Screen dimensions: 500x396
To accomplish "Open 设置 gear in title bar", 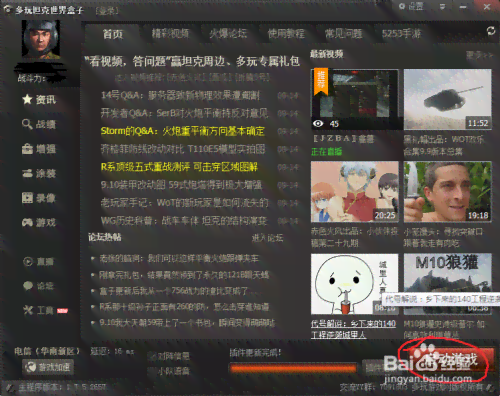I will coord(411,6).
